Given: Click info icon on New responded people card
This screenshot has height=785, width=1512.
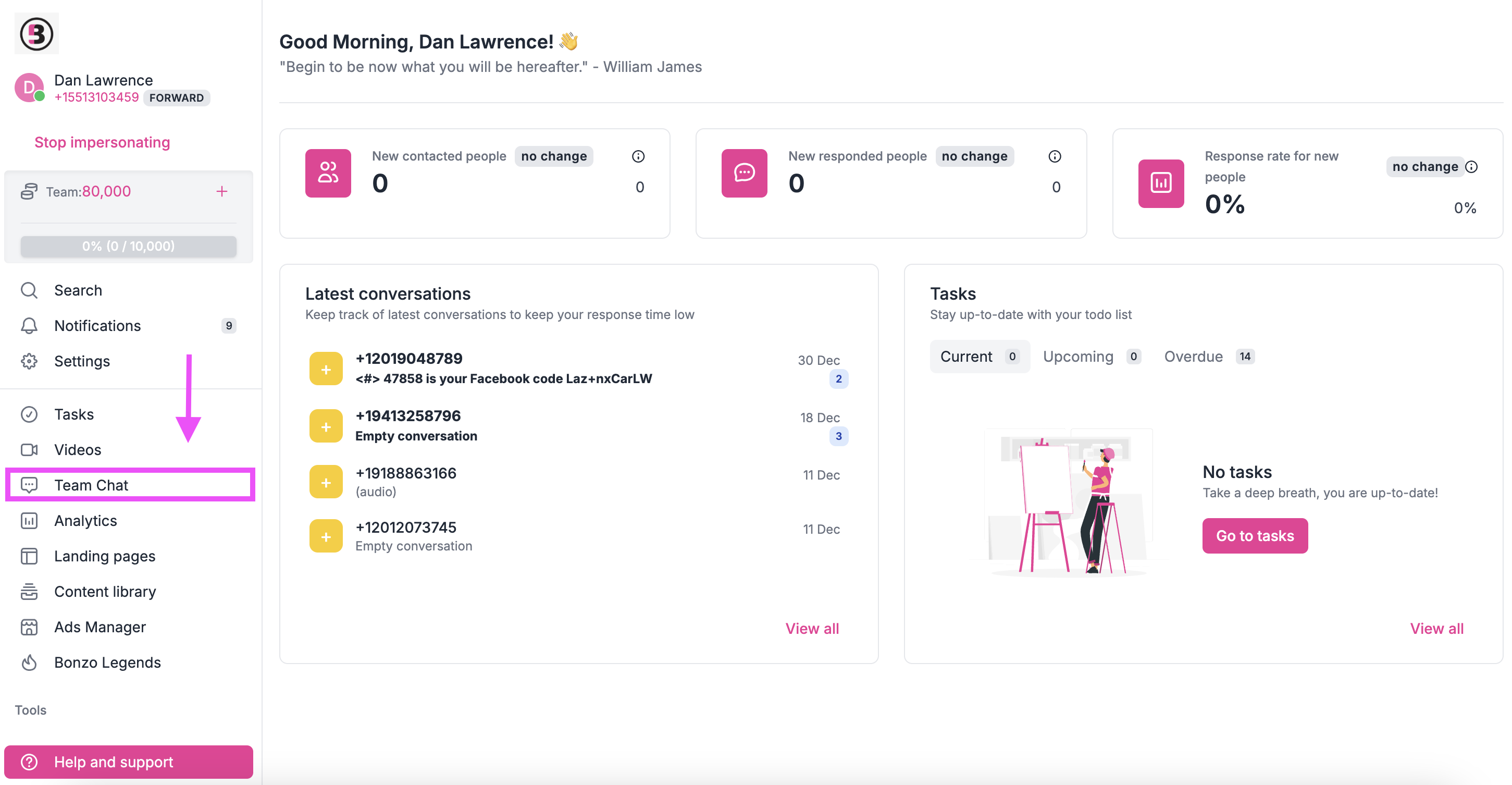Looking at the screenshot, I should pos(1055,156).
